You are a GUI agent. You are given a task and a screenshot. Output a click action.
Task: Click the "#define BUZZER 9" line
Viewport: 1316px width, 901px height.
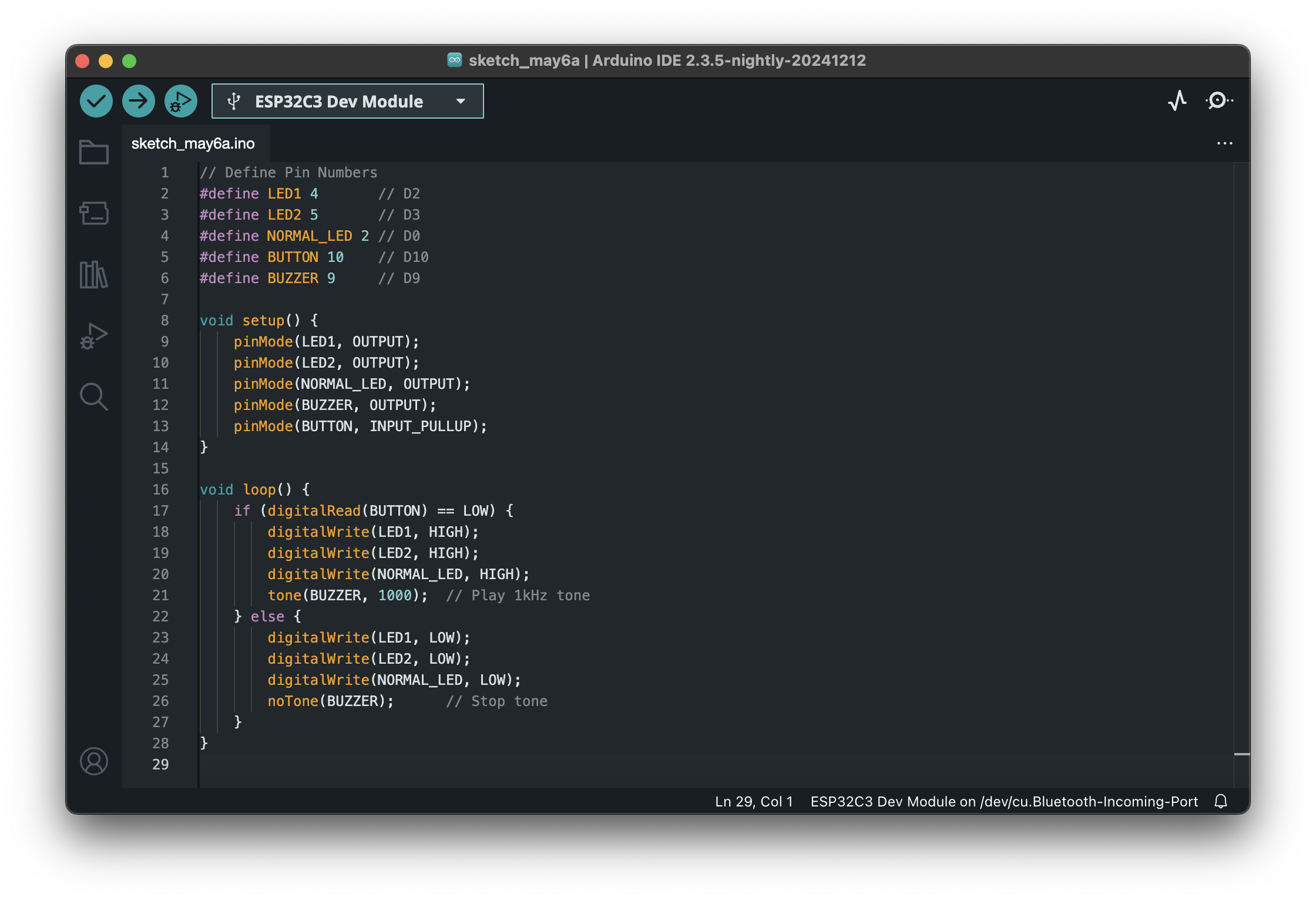click(x=267, y=278)
